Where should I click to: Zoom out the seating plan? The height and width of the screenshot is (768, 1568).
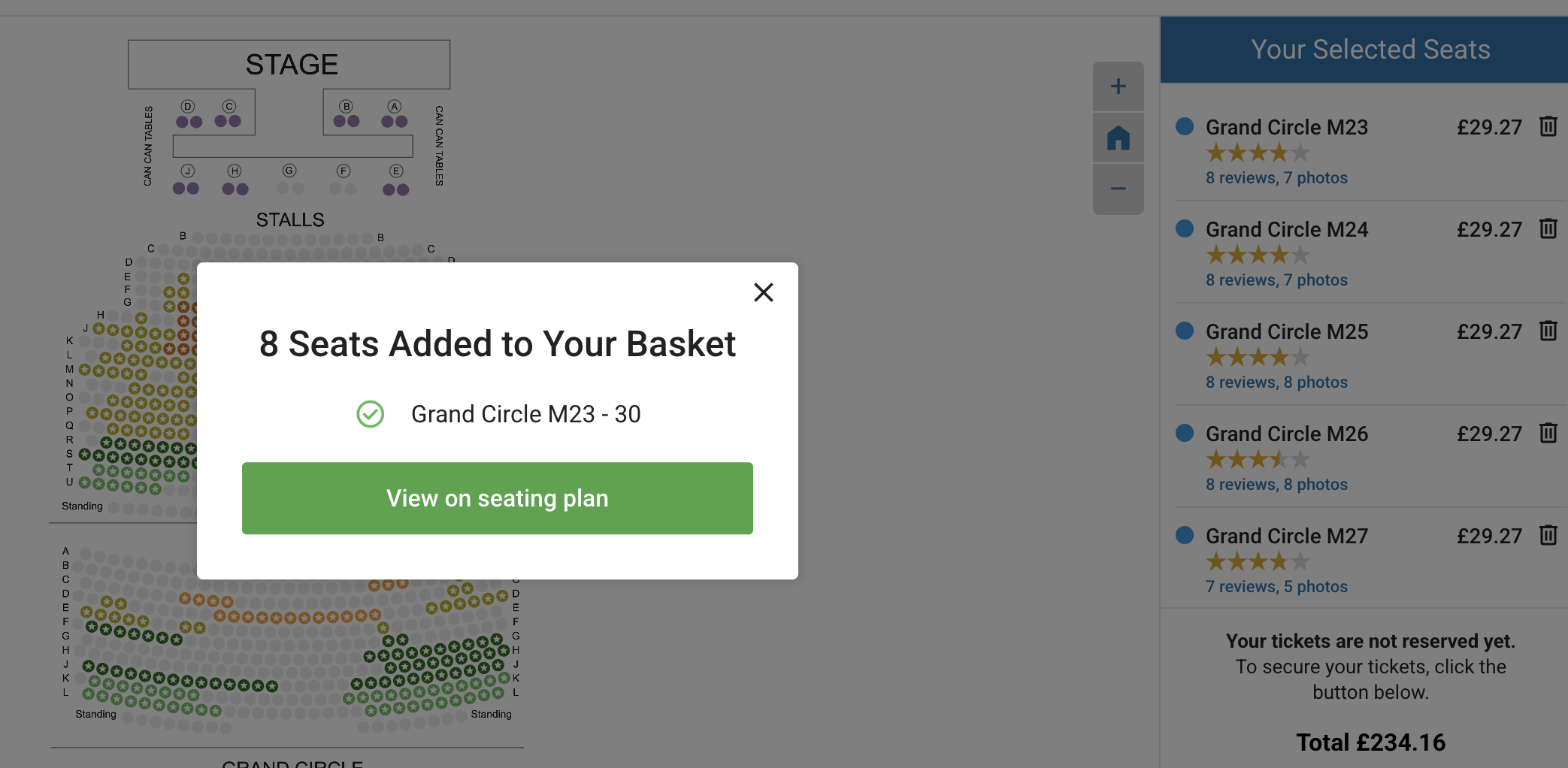tap(1118, 189)
